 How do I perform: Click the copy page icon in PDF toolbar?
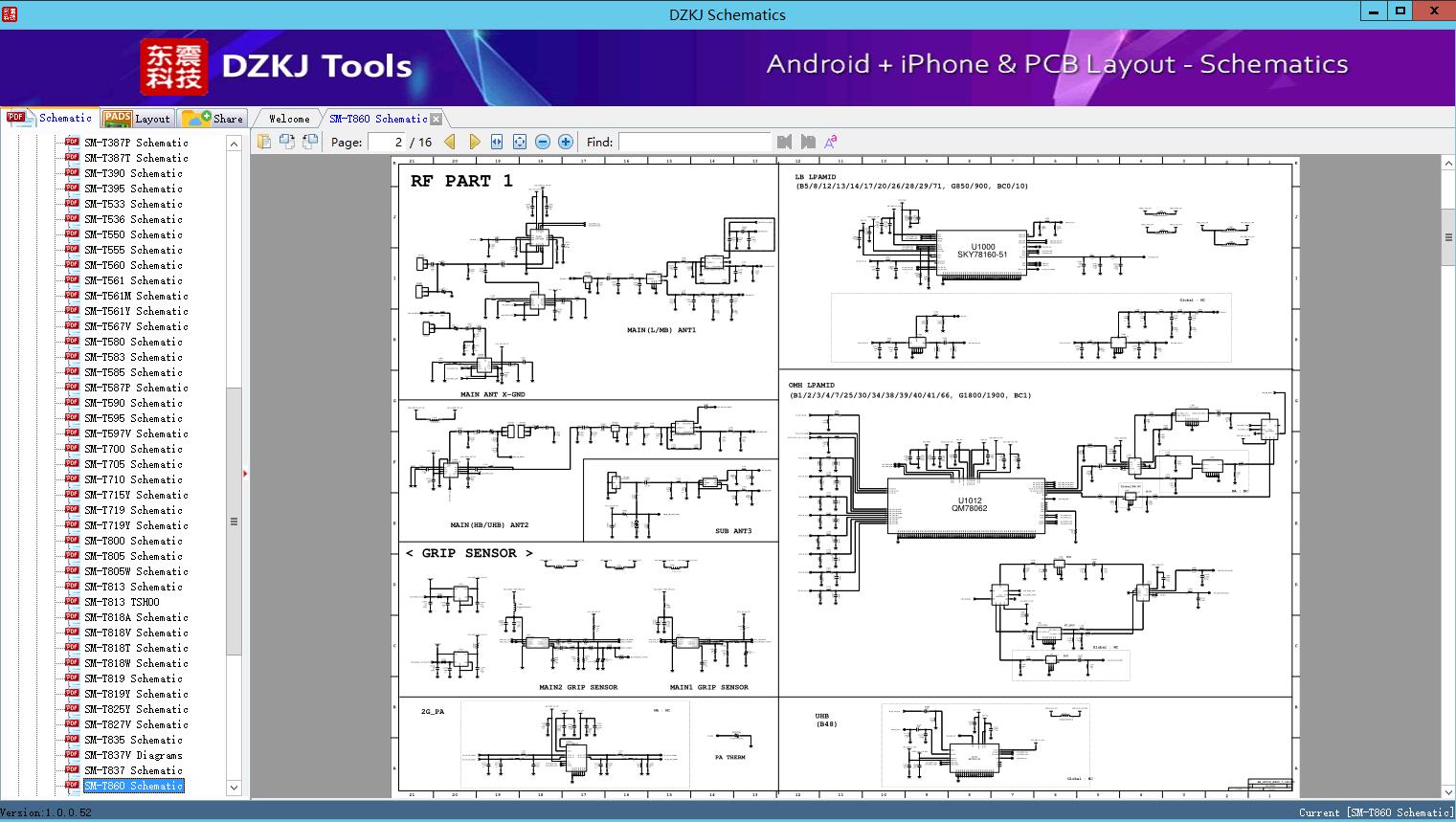pos(263,142)
